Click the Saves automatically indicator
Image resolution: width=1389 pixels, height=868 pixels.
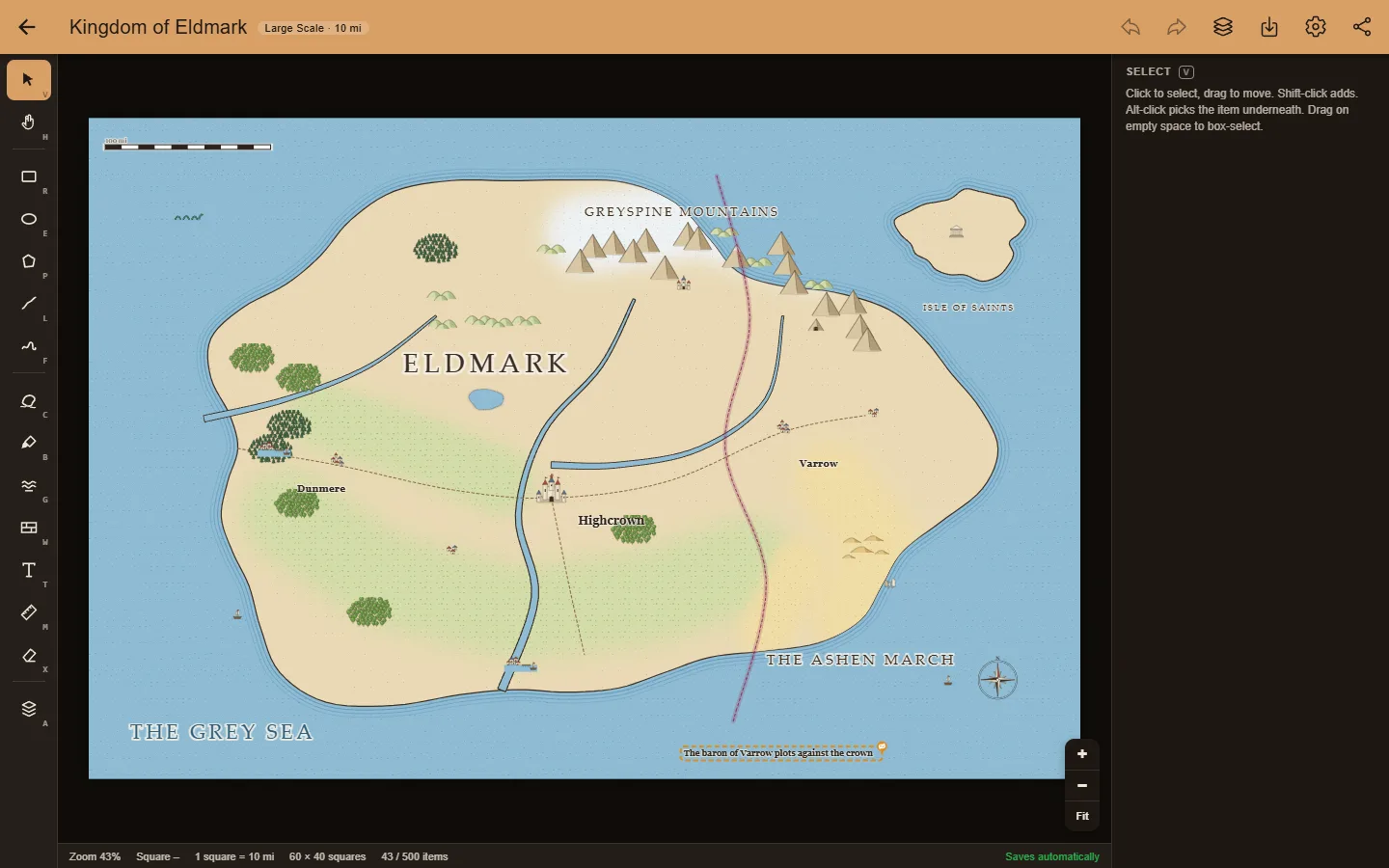(x=1052, y=856)
